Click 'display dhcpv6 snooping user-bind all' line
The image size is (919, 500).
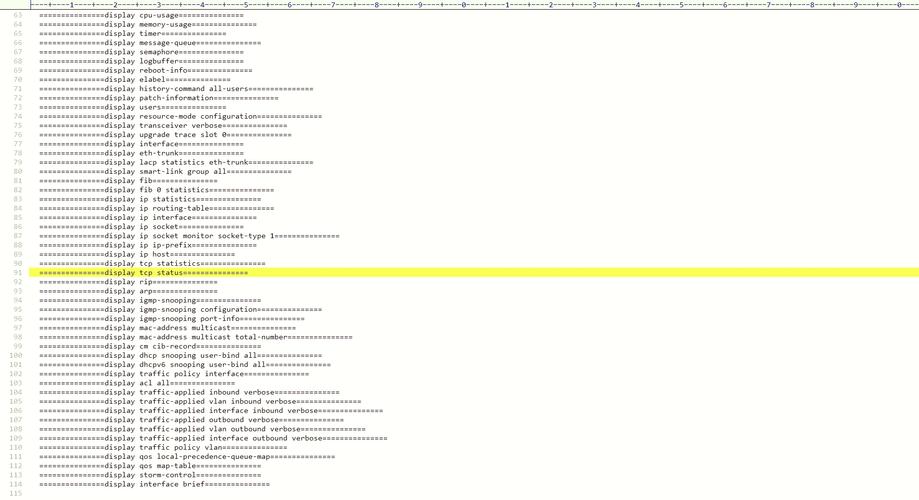[x=185, y=365]
